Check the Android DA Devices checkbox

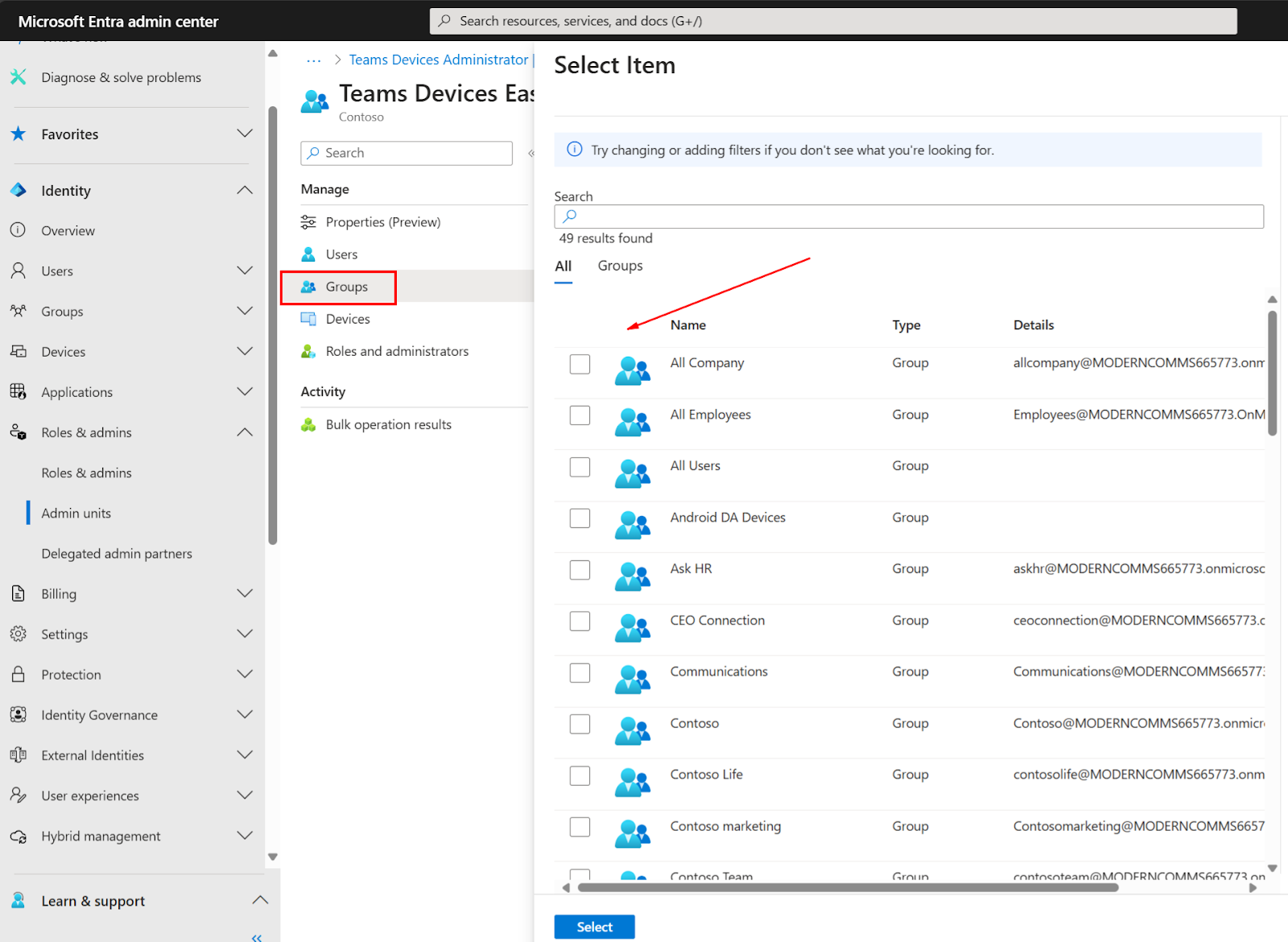point(580,518)
